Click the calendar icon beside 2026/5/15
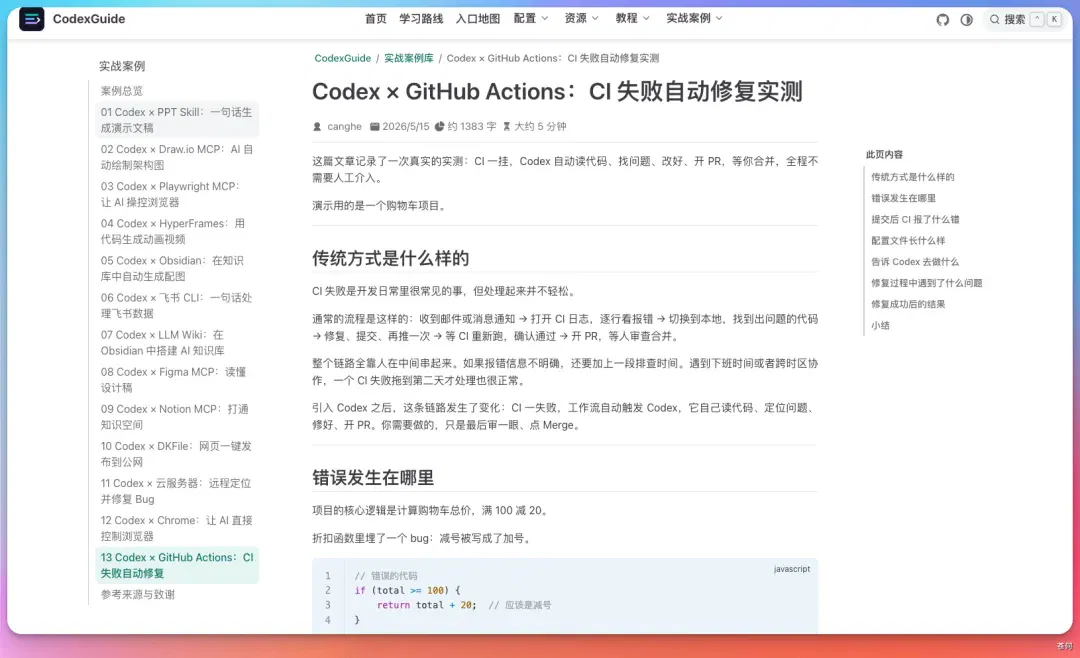Image resolution: width=1080 pixels, height=658 pixels. (375, 127)
